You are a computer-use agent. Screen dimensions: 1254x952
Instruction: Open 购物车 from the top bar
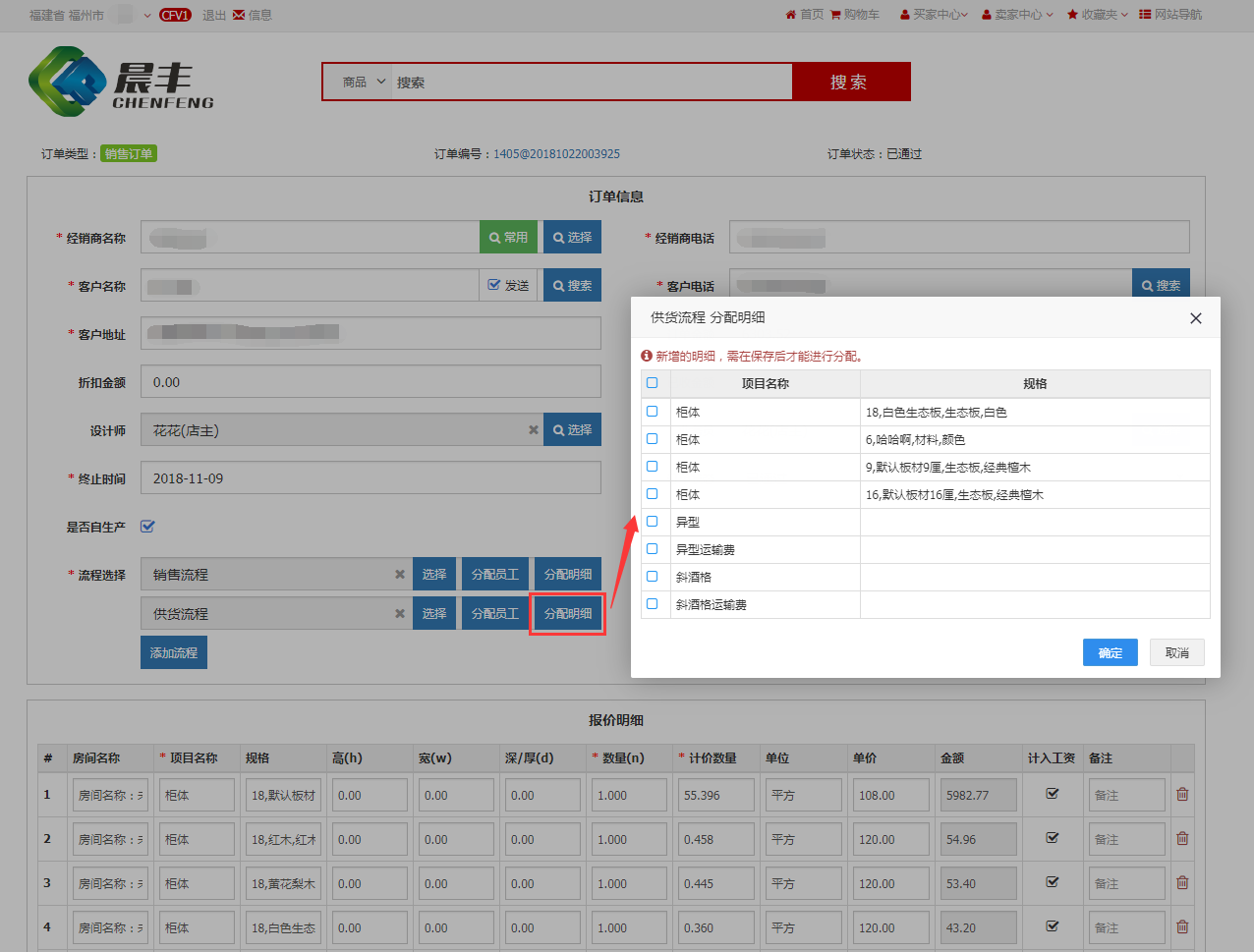(x=855, y=15)
